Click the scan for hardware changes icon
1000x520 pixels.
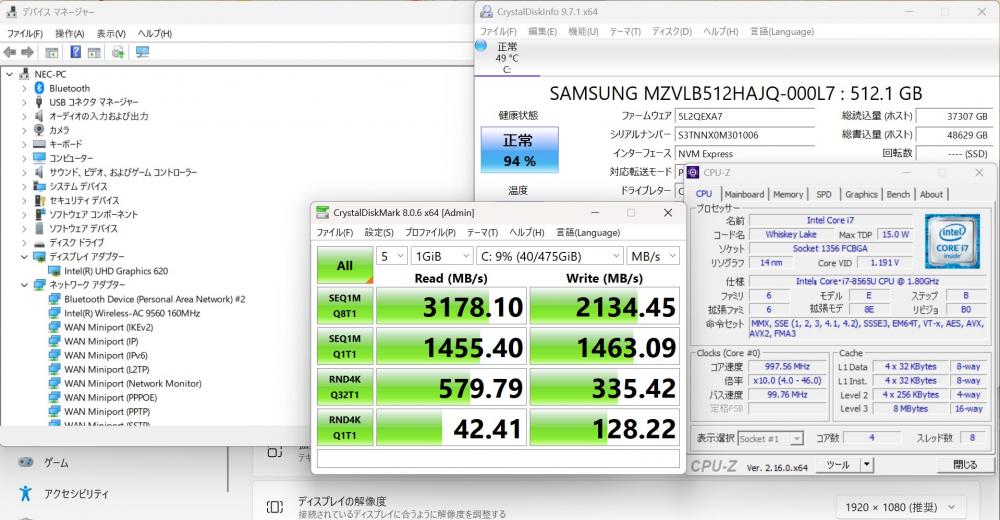141,52
